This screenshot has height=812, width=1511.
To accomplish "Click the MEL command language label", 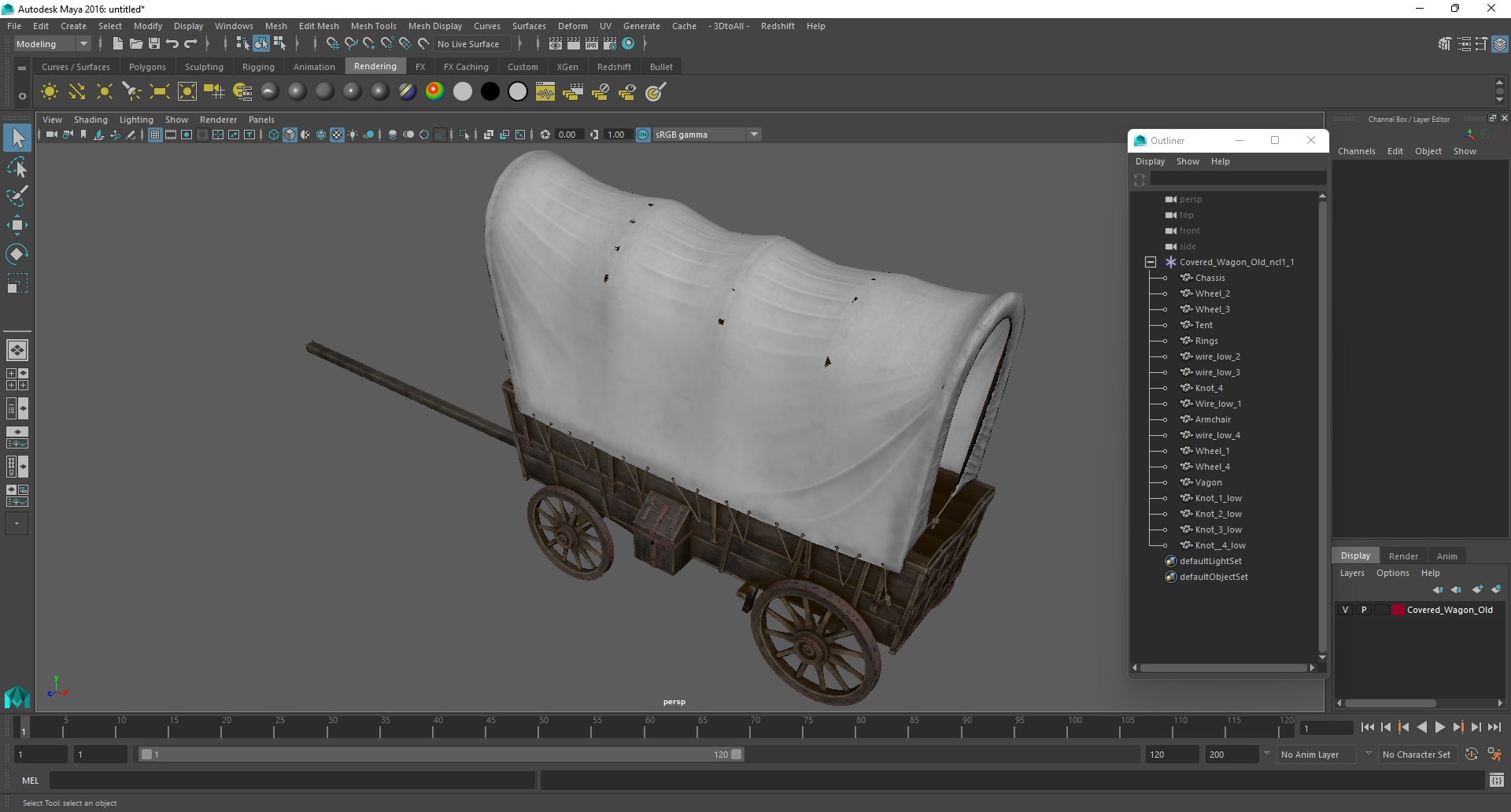I will click(x=30, y=781).
